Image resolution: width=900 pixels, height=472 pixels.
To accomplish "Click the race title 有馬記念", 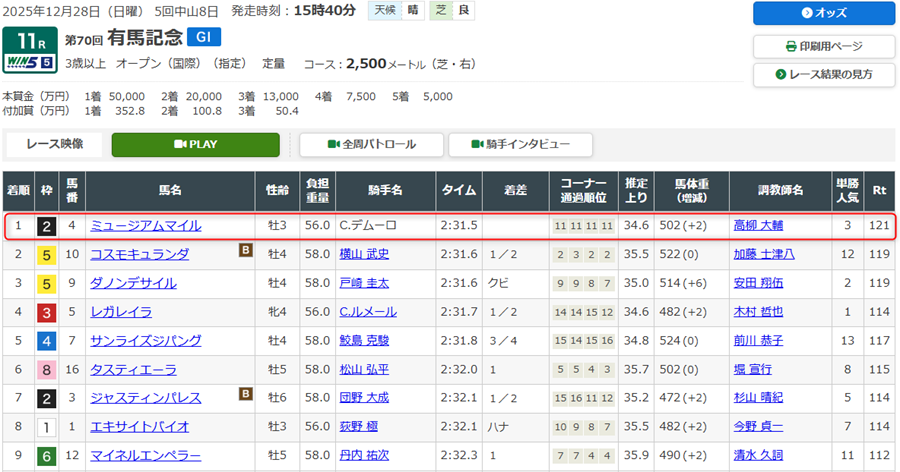I will coord(145,38).
